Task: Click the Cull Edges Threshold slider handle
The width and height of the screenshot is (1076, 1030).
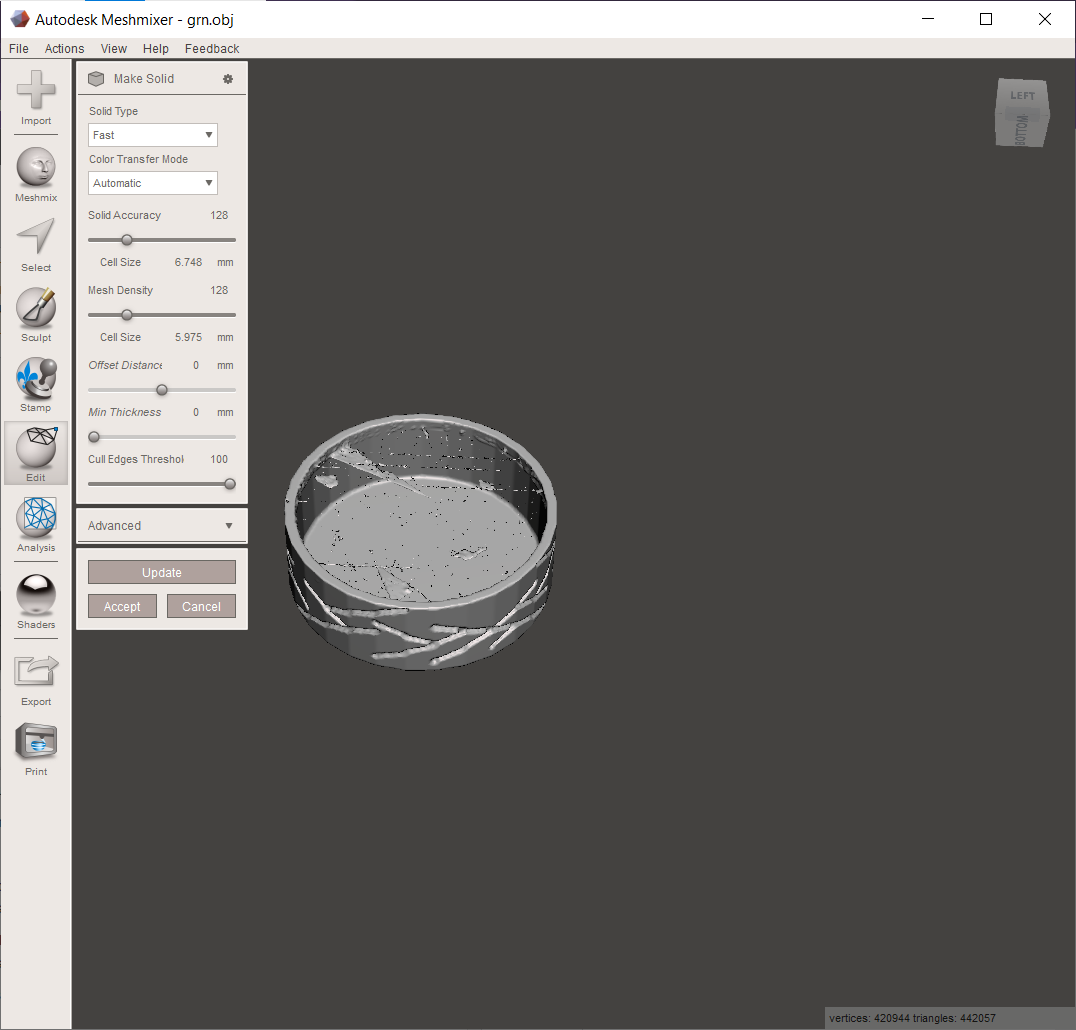Action: 230,484
